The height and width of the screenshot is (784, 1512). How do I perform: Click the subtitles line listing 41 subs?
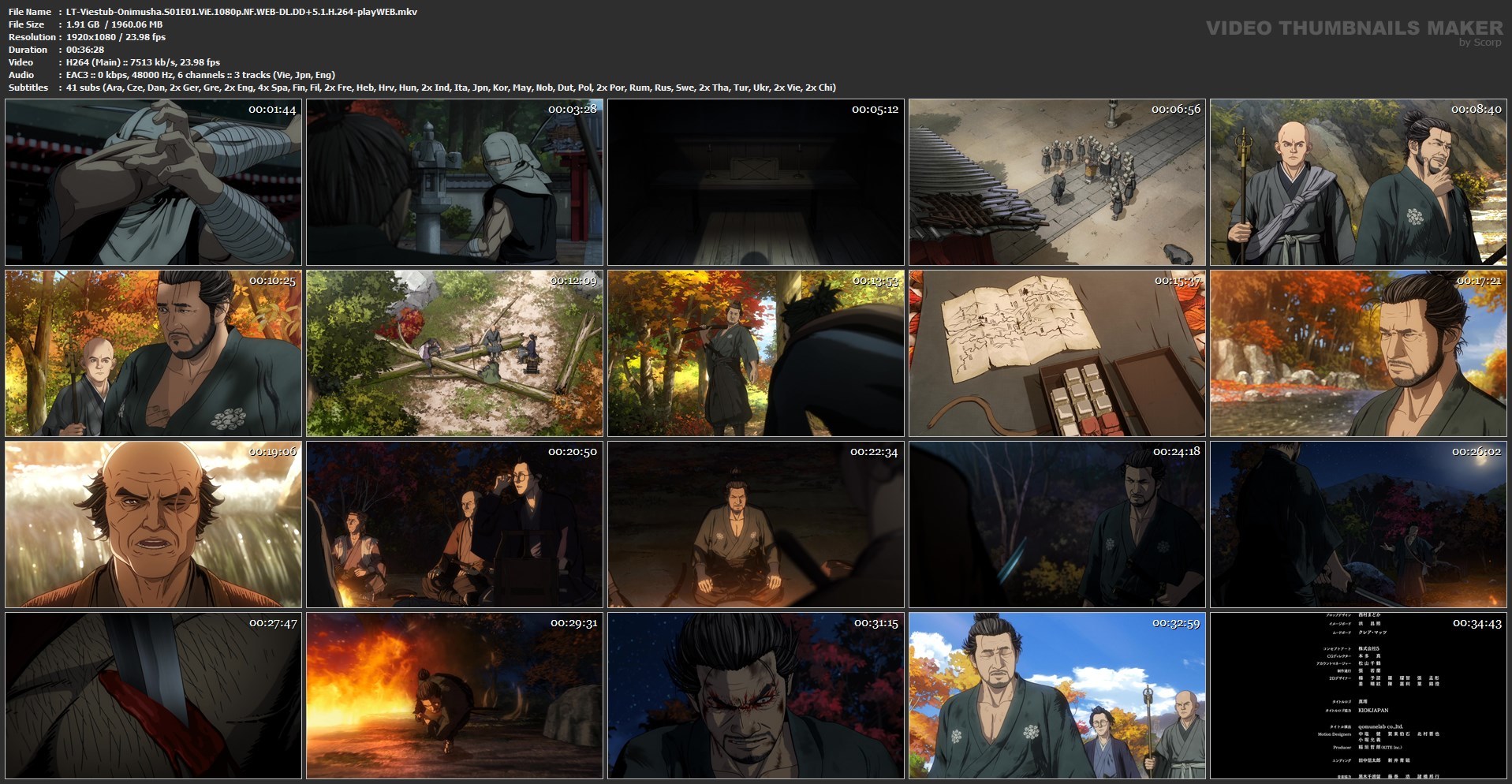click(x=451, y=88)
